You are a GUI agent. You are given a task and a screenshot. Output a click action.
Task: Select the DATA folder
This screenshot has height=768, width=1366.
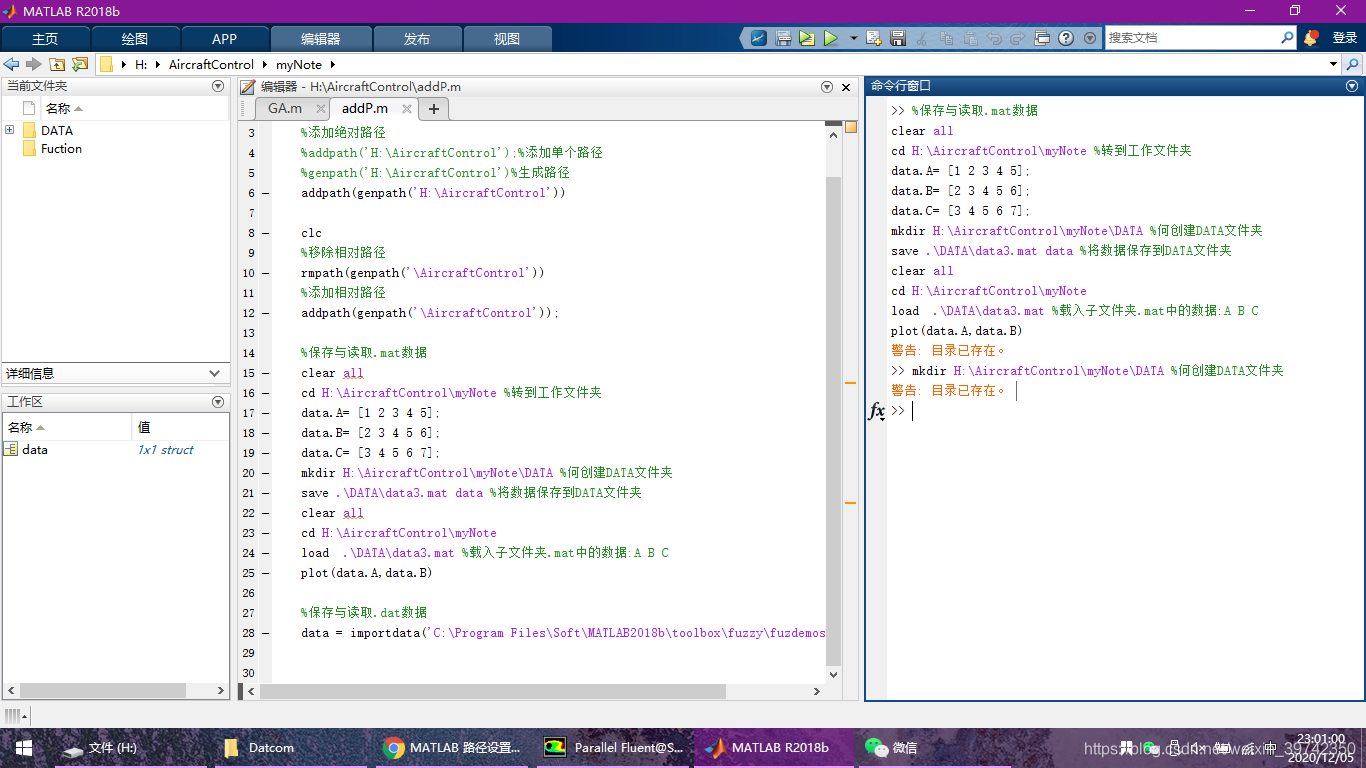pyautogui.click(x=57, y=130)
